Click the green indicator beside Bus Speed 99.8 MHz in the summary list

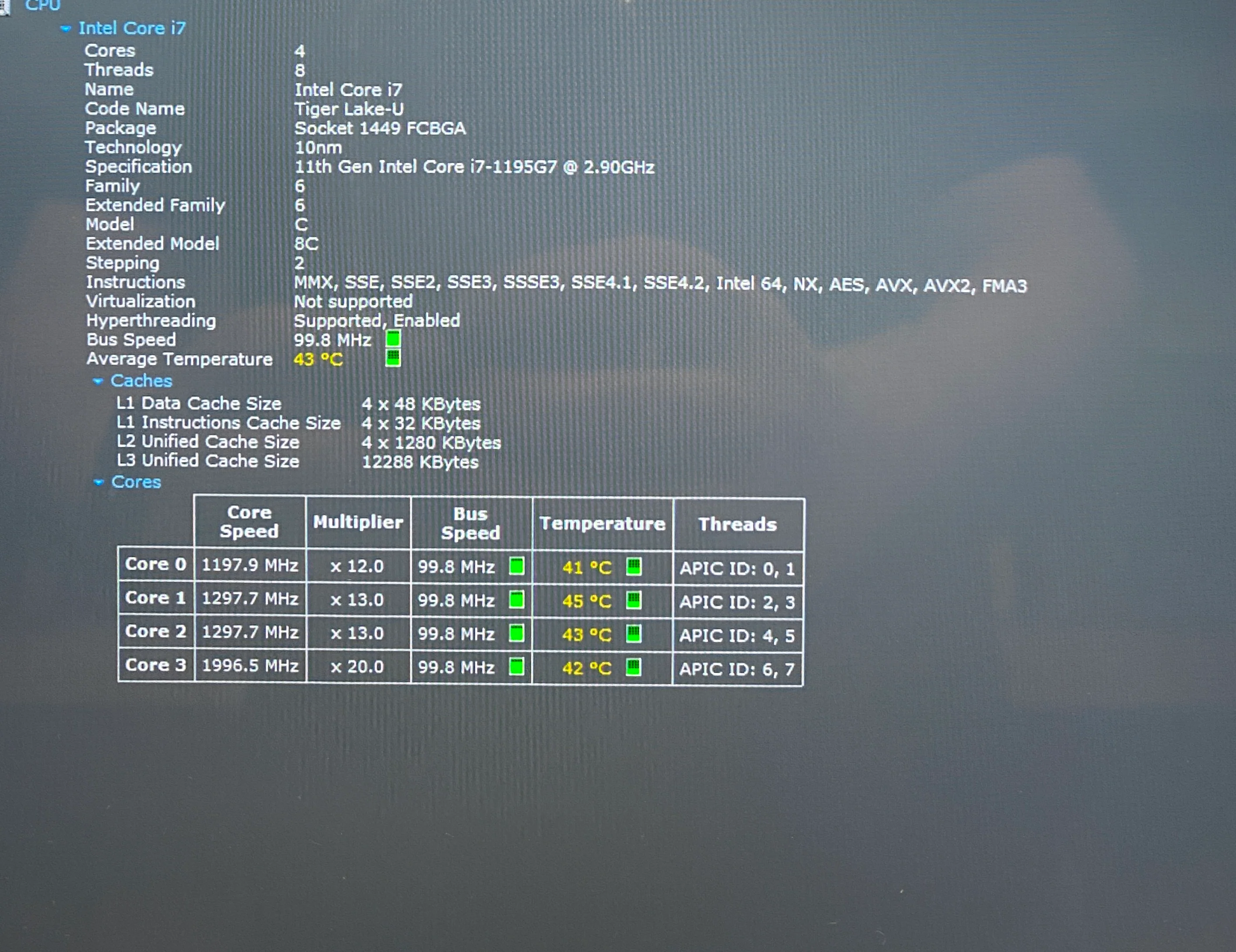click(393, 339)
